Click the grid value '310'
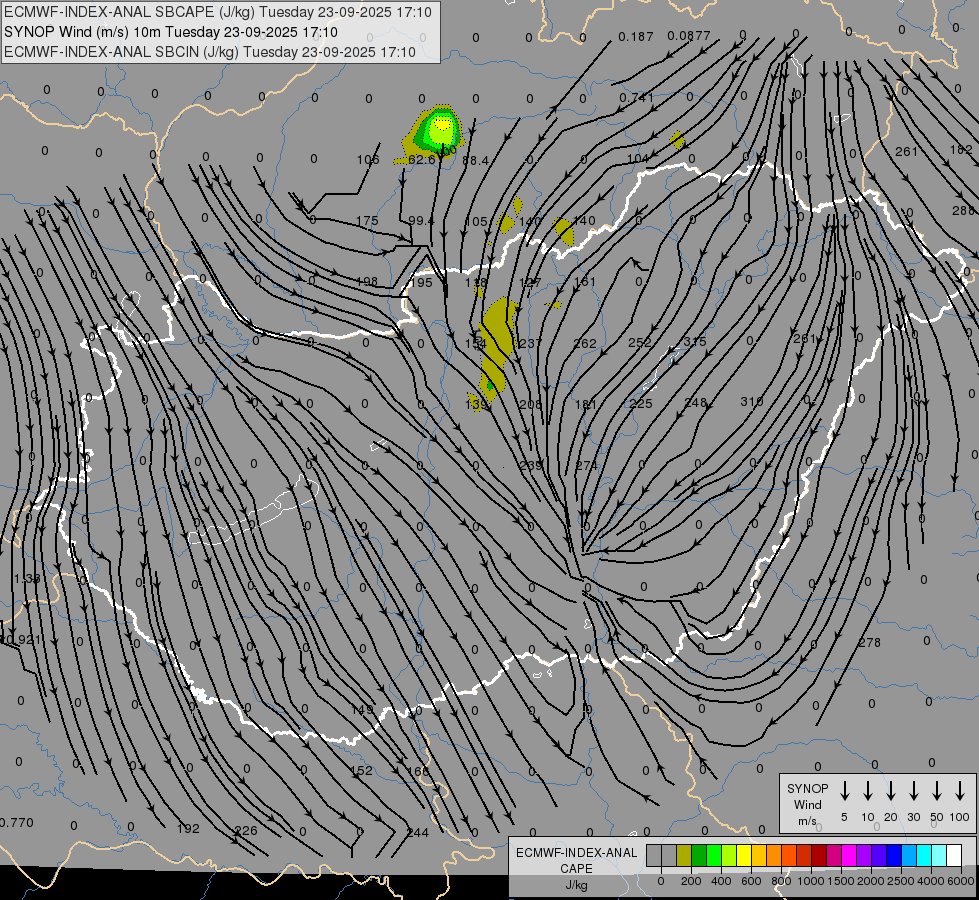The width and height of the screenshot is (979, 900). pos(752,402)
